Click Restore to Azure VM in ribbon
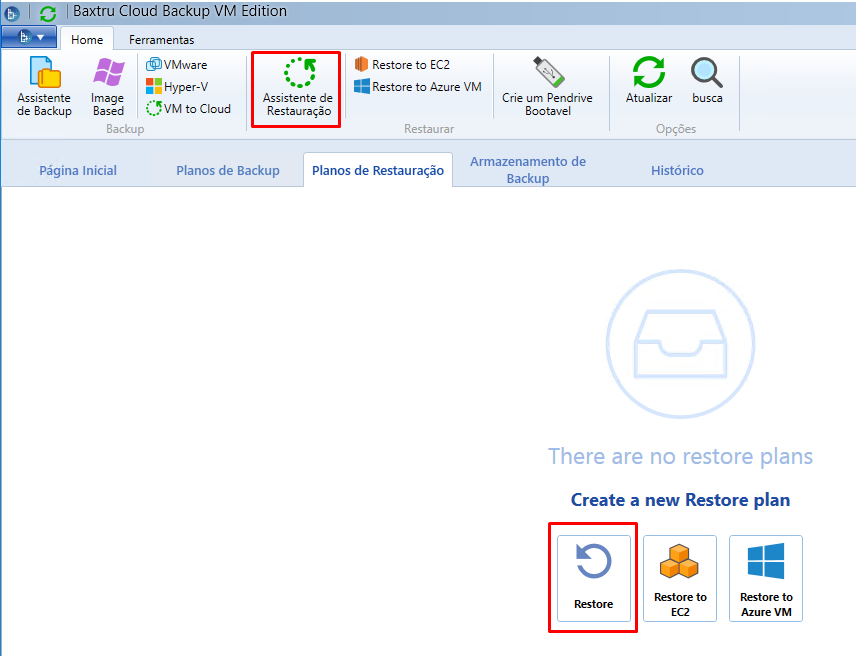This screenshot has height=656, width=856. point(418,86)
